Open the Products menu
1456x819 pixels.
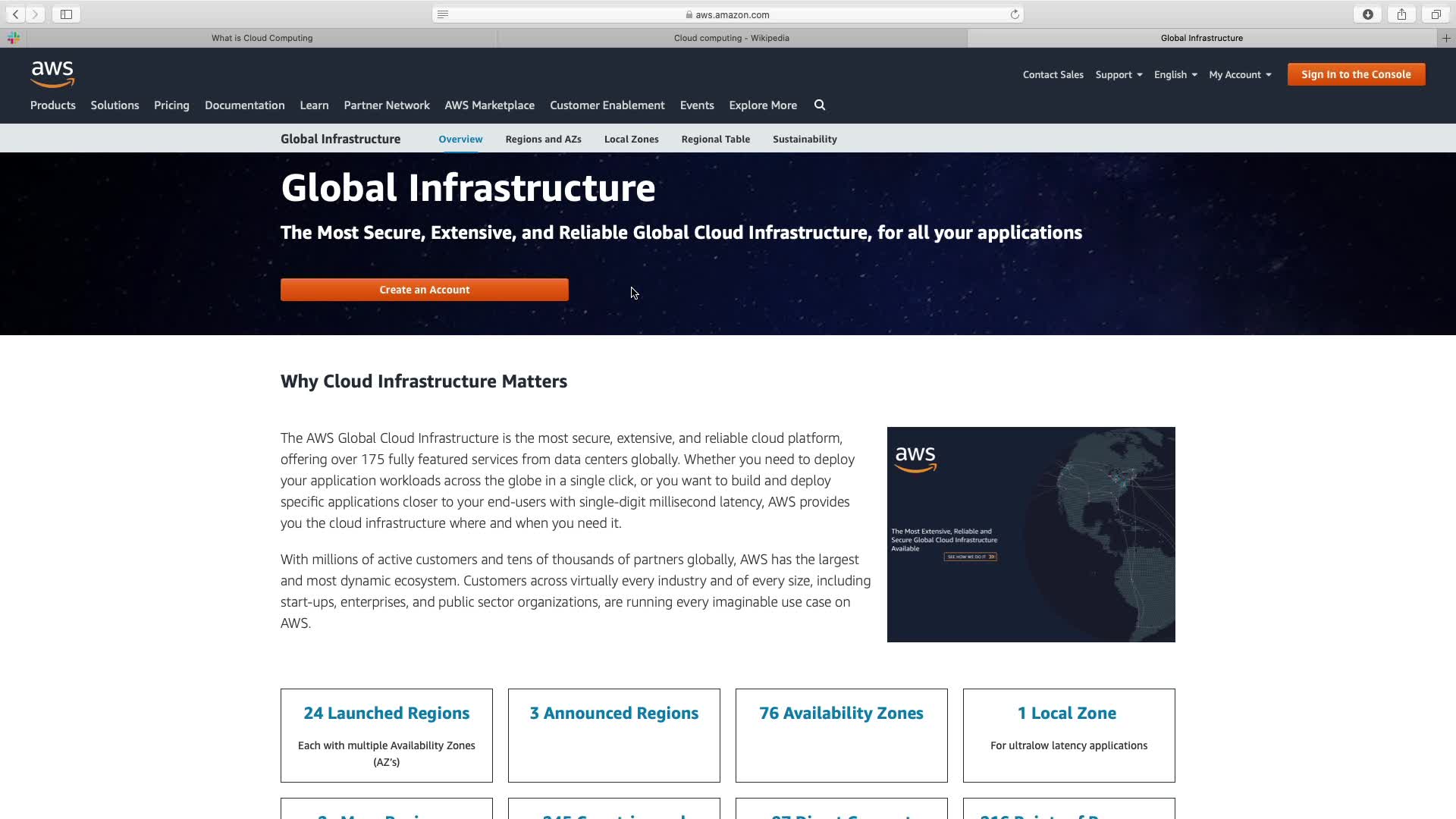click(x=53, y=105)
